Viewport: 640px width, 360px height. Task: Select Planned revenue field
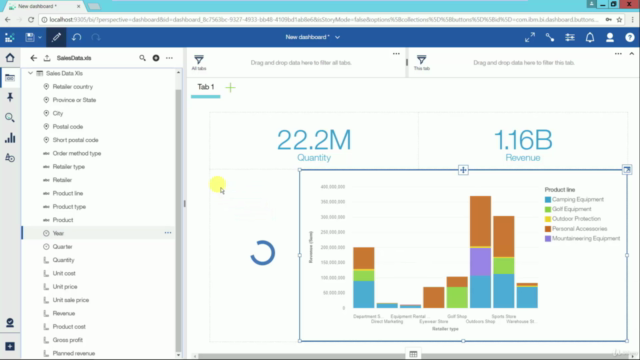pos(73,353)
